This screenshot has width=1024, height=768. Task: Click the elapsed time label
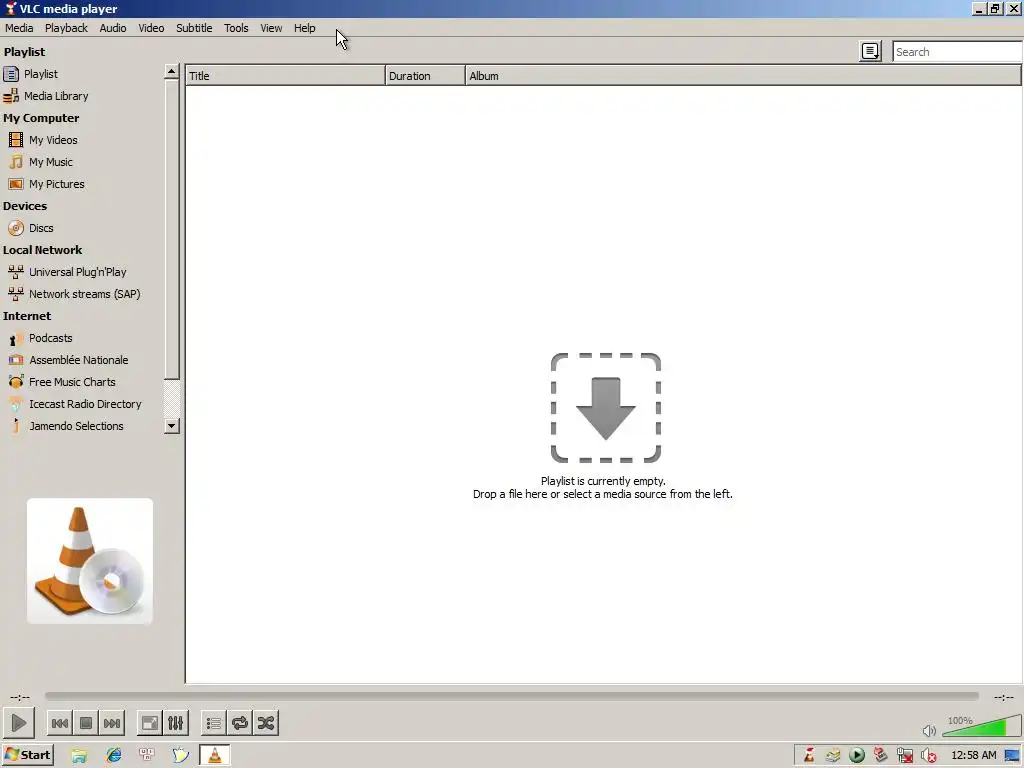tap(20, 697)
